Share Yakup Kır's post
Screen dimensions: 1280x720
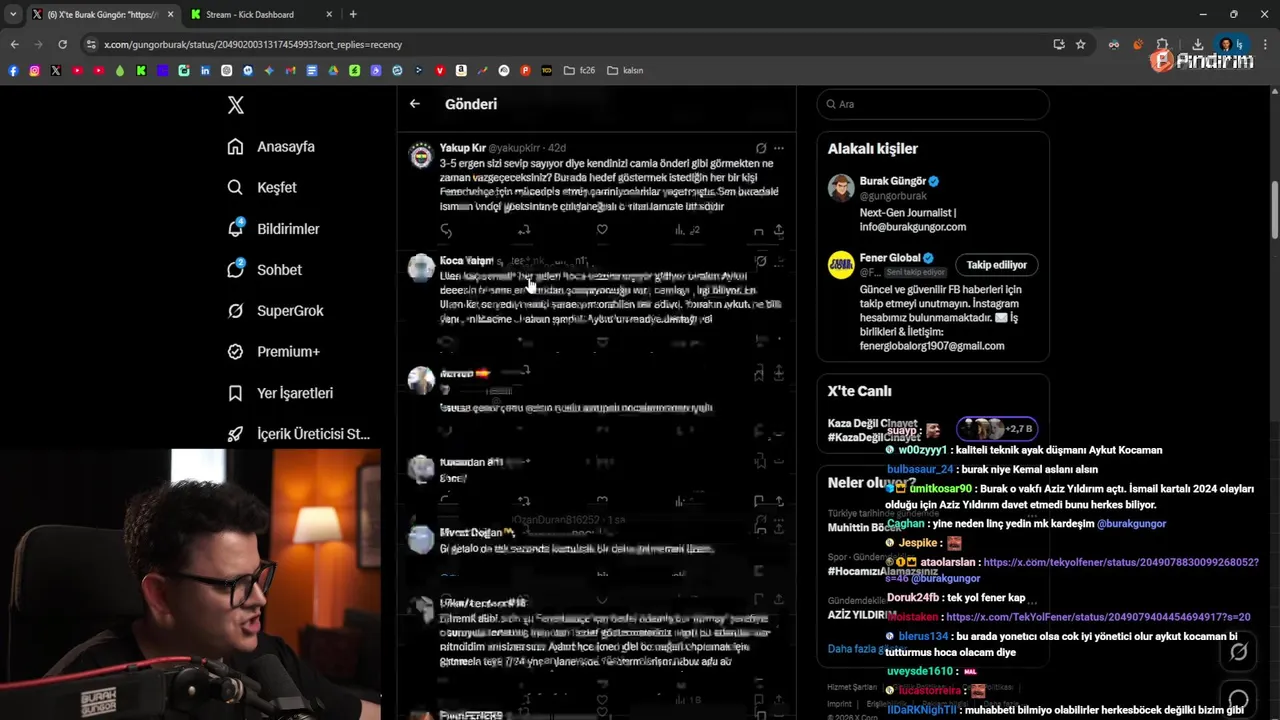tap(778, 230)
